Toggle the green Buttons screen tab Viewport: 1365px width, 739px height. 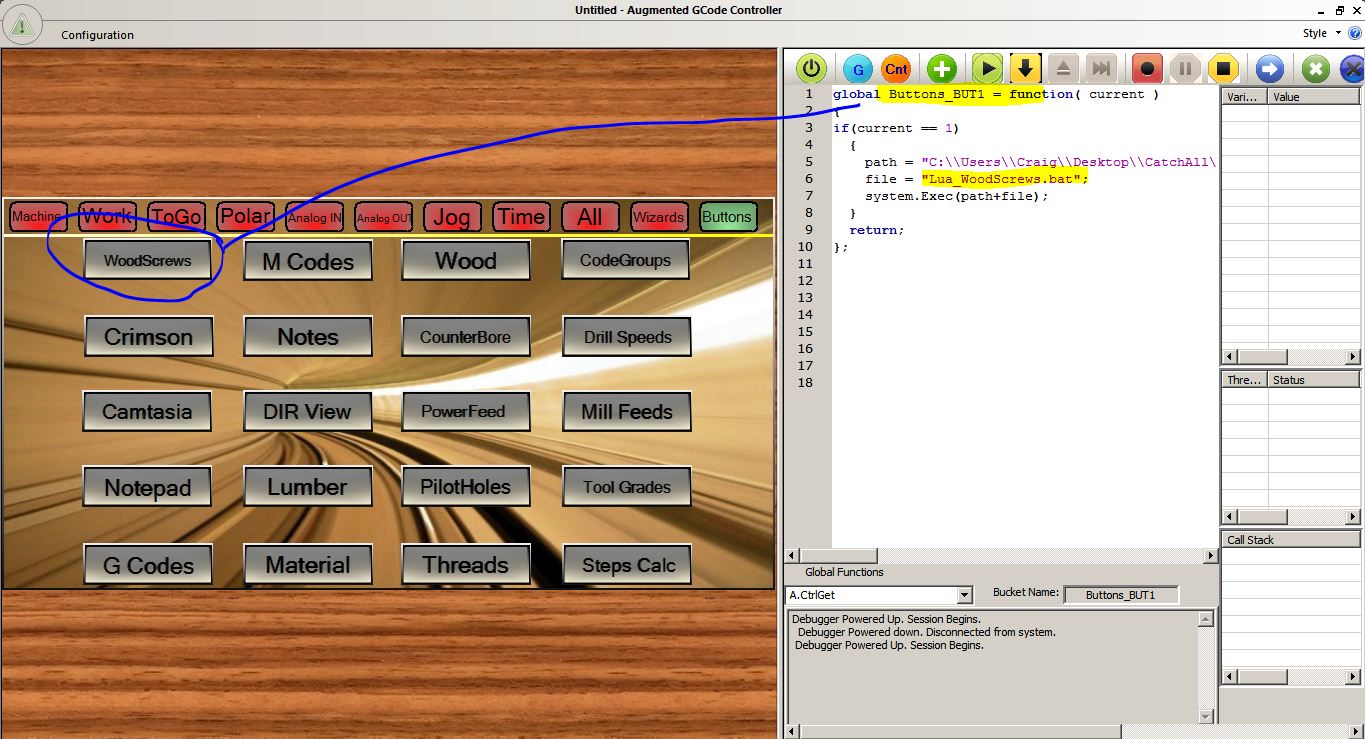click(727, 217)
